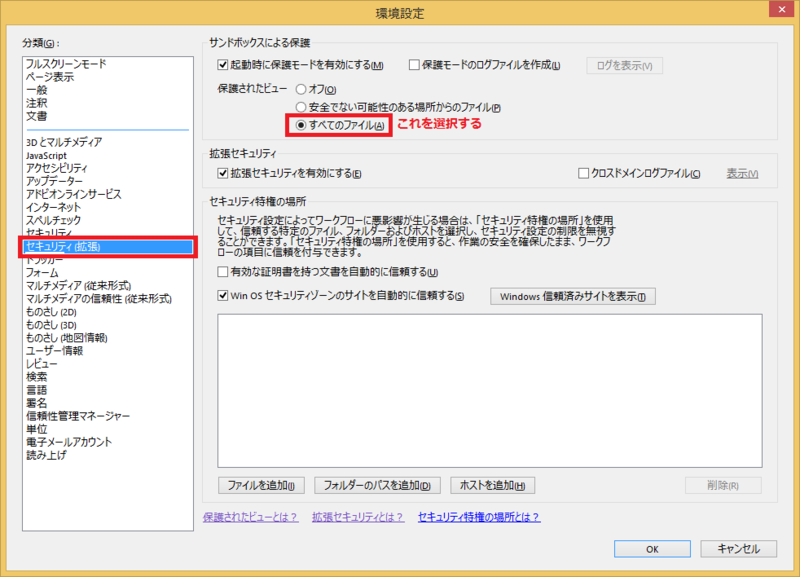800x577 pixels.
Task: Open 拡張セキュリティとは？ help link
Action: point(358,517)
